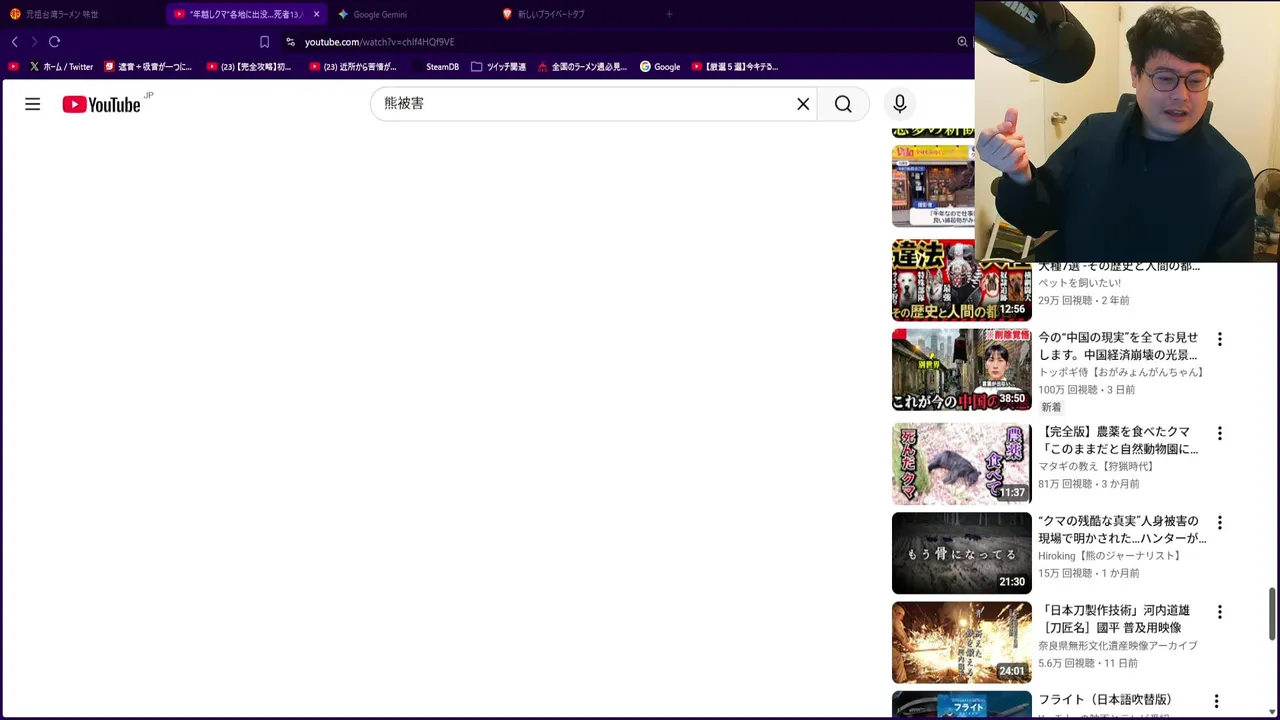Open more options for フライト video
Image resolution: width=1280 pixels, height=720 pixels.
tap(1216, 702)
